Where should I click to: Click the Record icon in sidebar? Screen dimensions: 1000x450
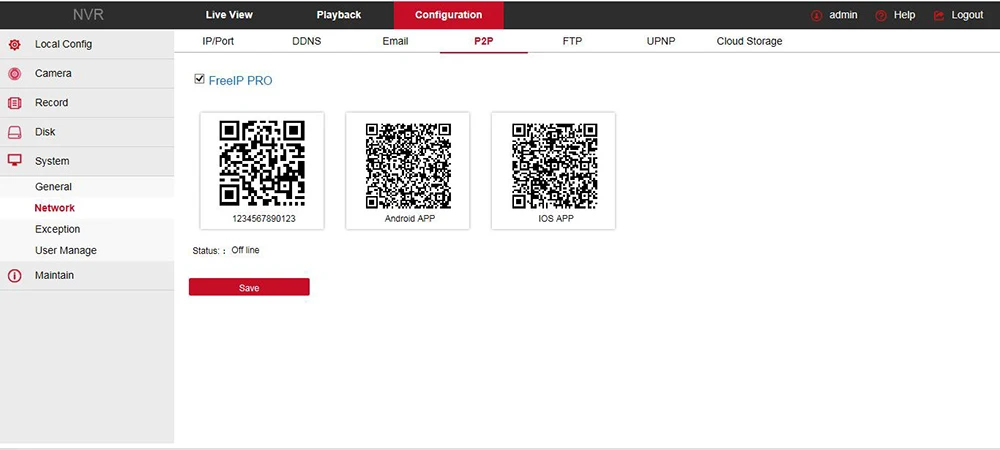[x=14, y=103]
